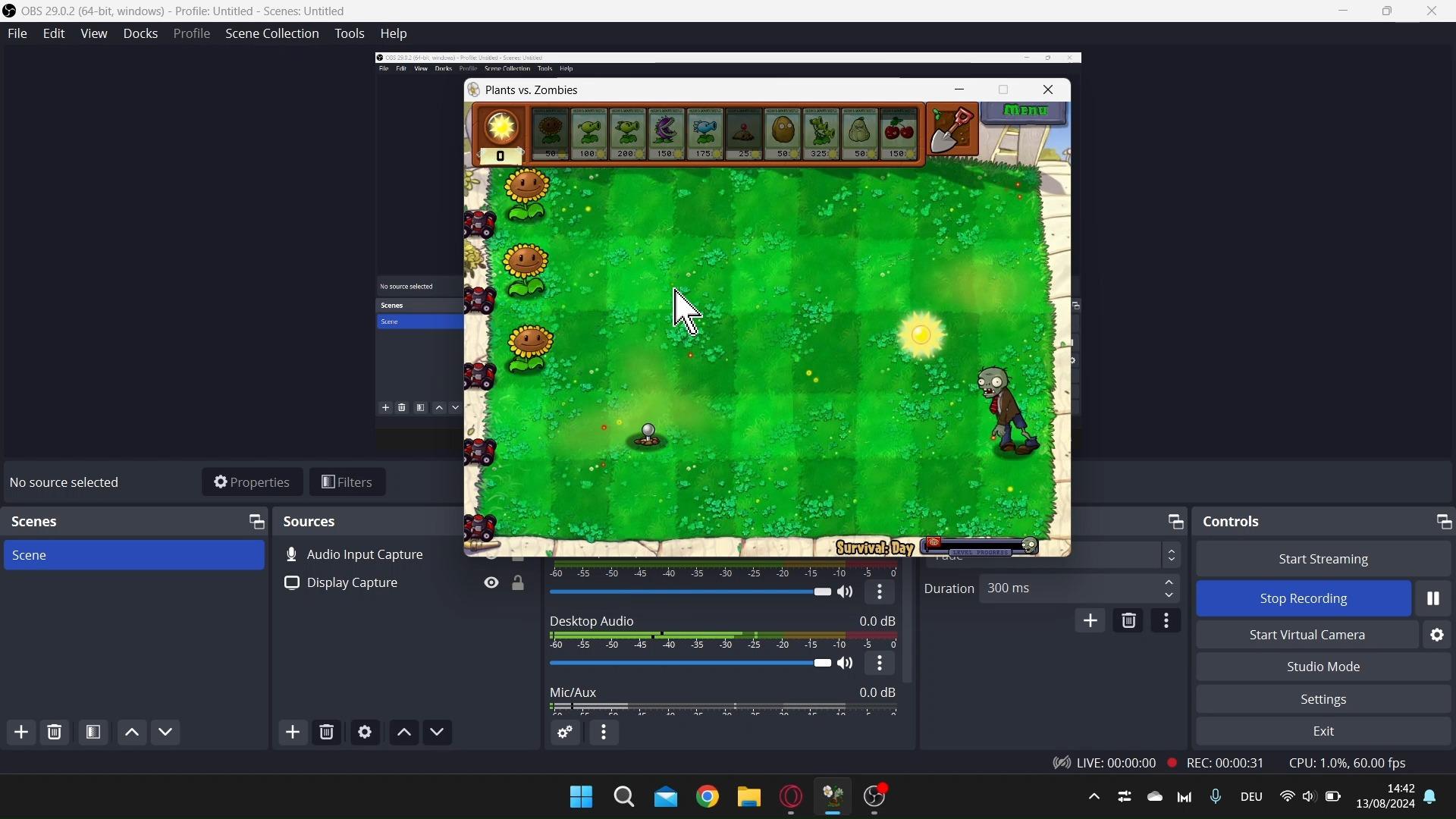Open Scene Collection menu

272,33
